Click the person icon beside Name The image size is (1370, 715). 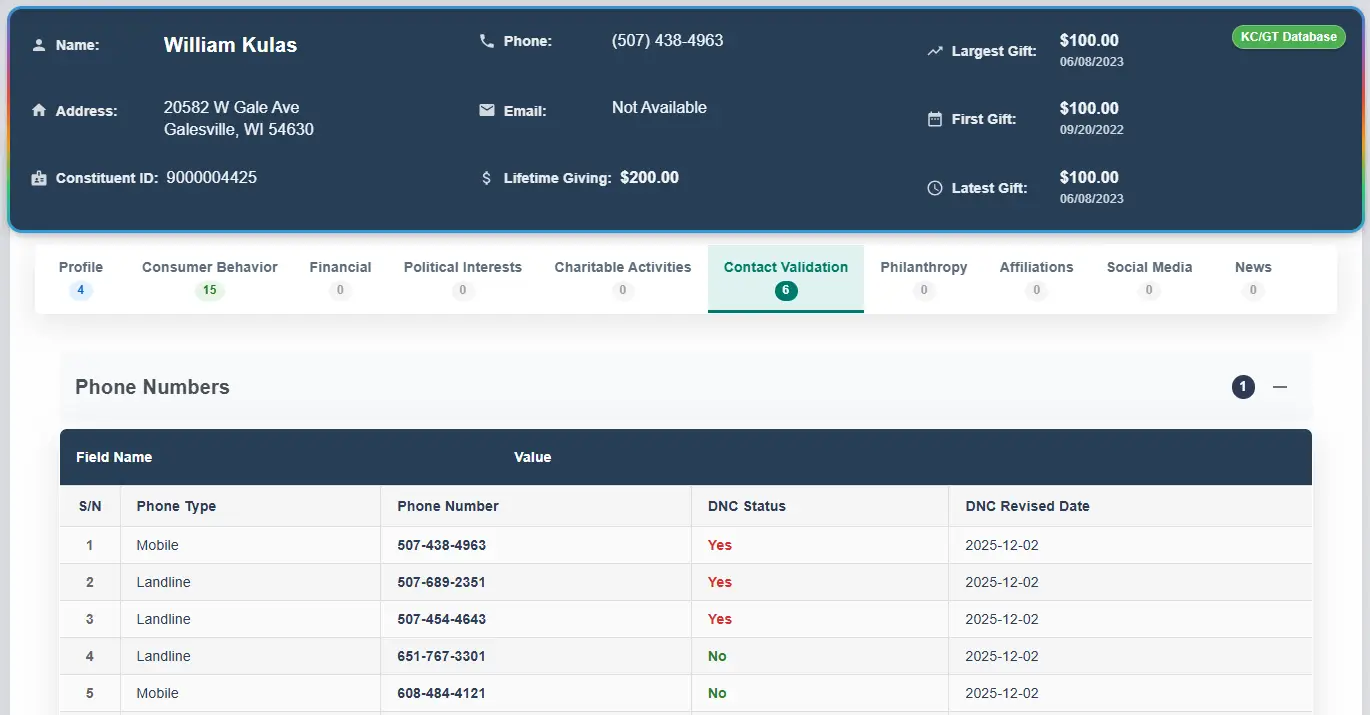pyautogui.click(x=39, y=45)
